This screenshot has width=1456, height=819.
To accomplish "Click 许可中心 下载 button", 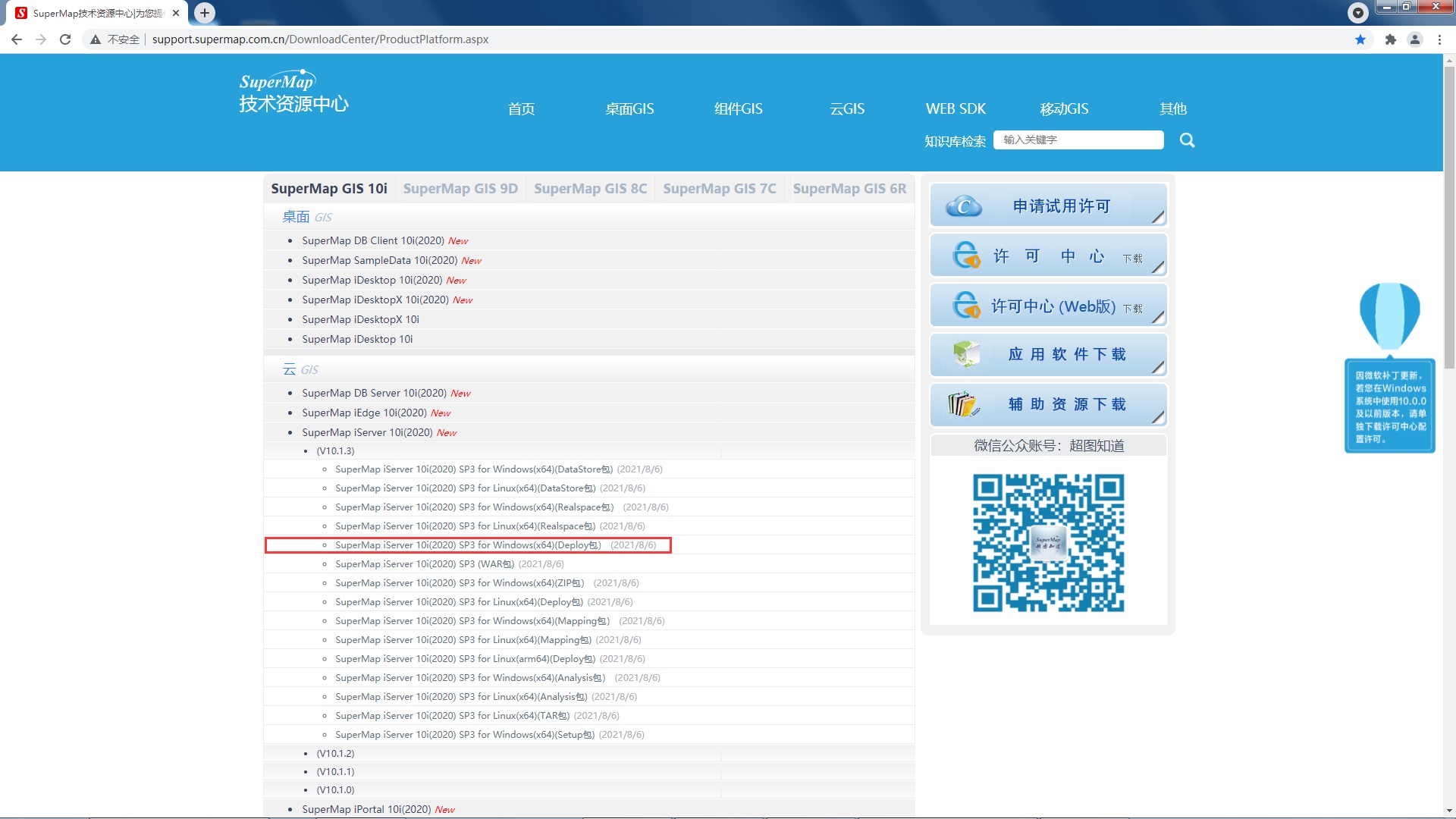I will pyautogui.click(x=1048, y=256).
